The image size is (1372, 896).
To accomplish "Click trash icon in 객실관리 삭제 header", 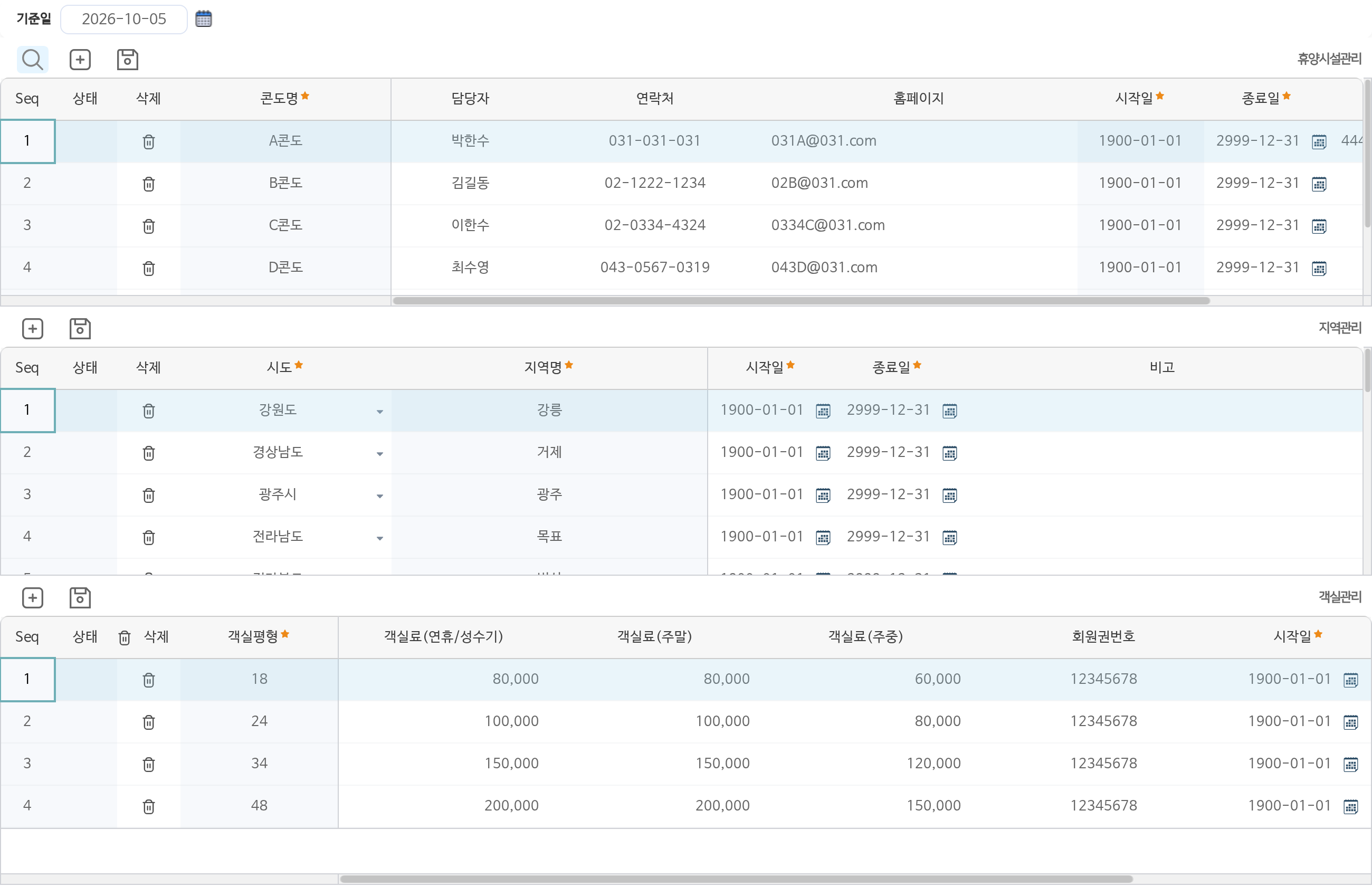I will (x=125, y=637).
